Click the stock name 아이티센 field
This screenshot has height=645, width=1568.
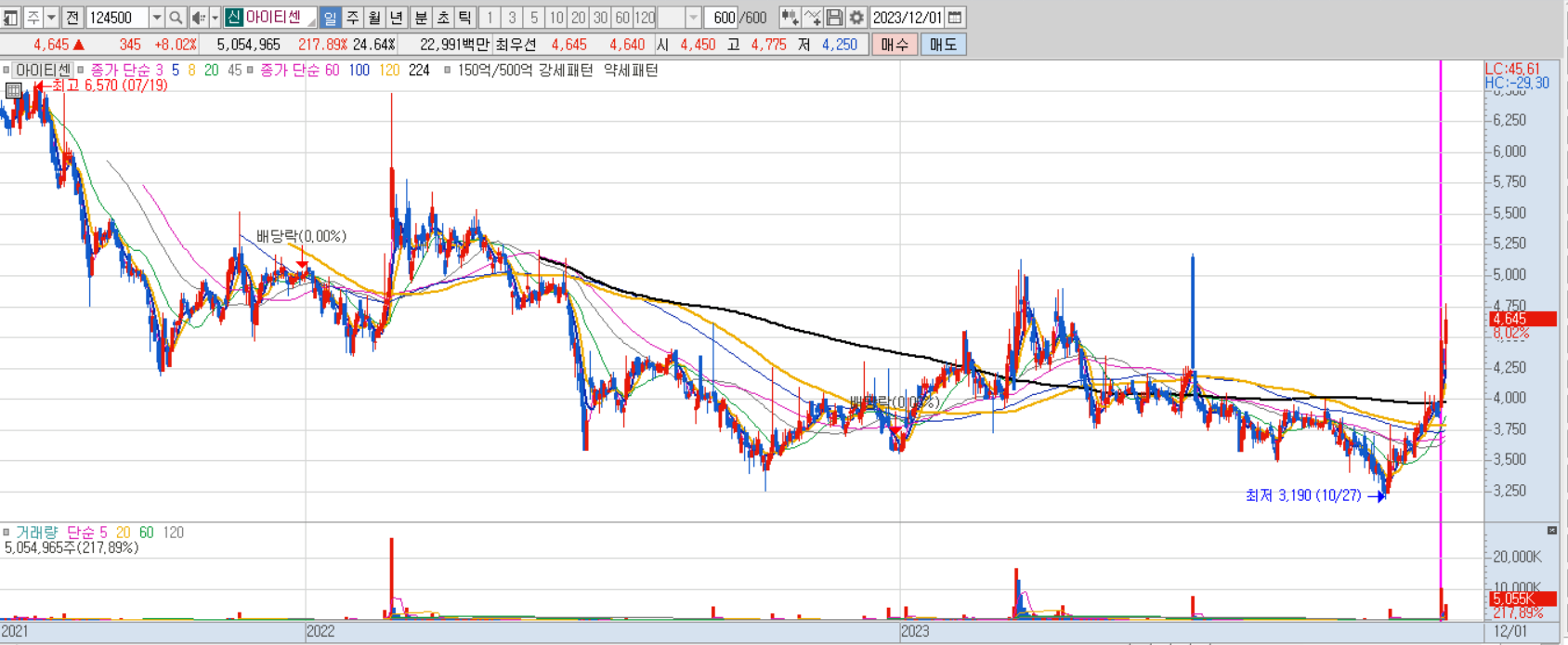(280, 17)
